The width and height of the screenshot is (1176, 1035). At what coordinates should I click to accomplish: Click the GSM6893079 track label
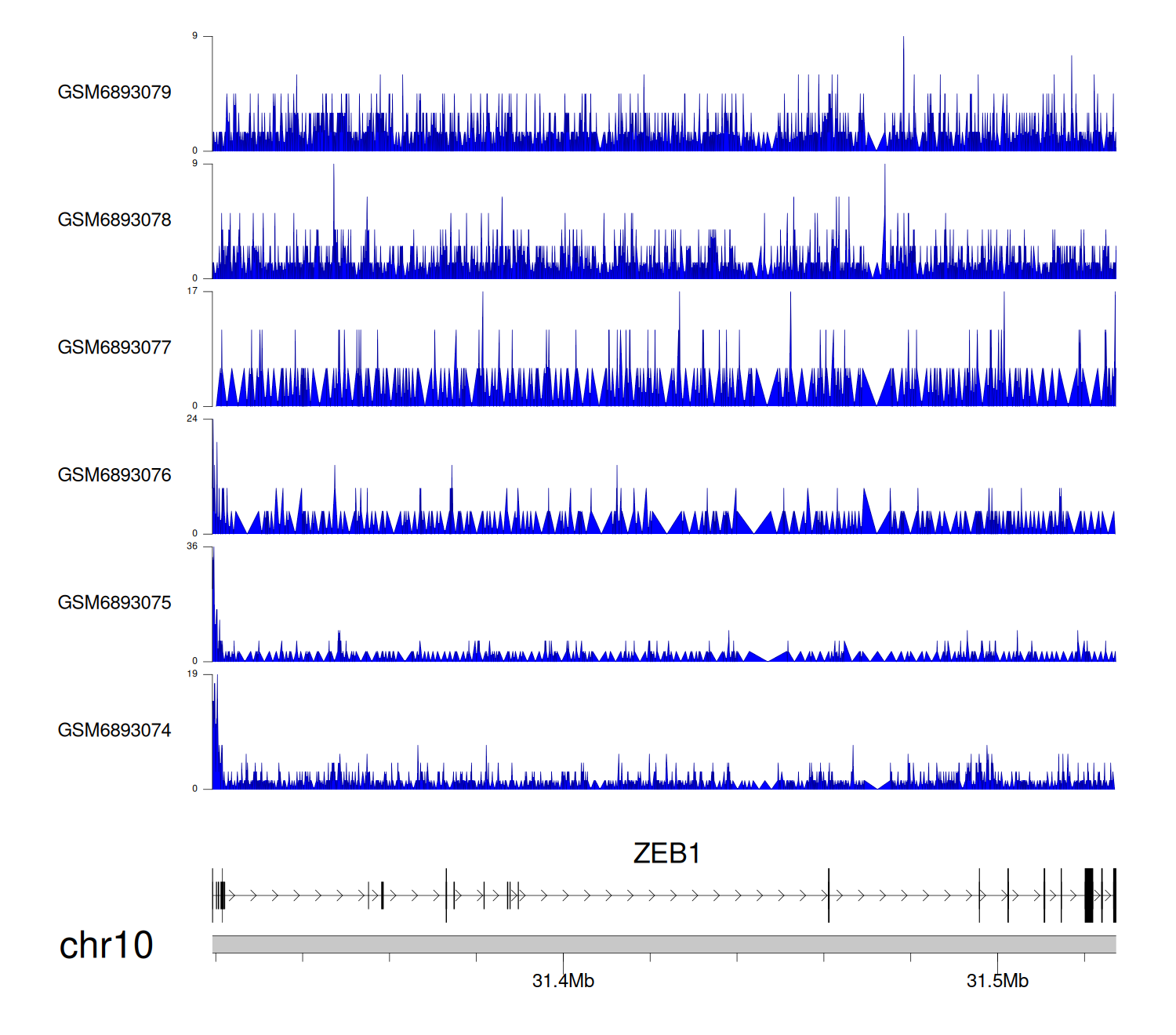(x=114, y=93)
